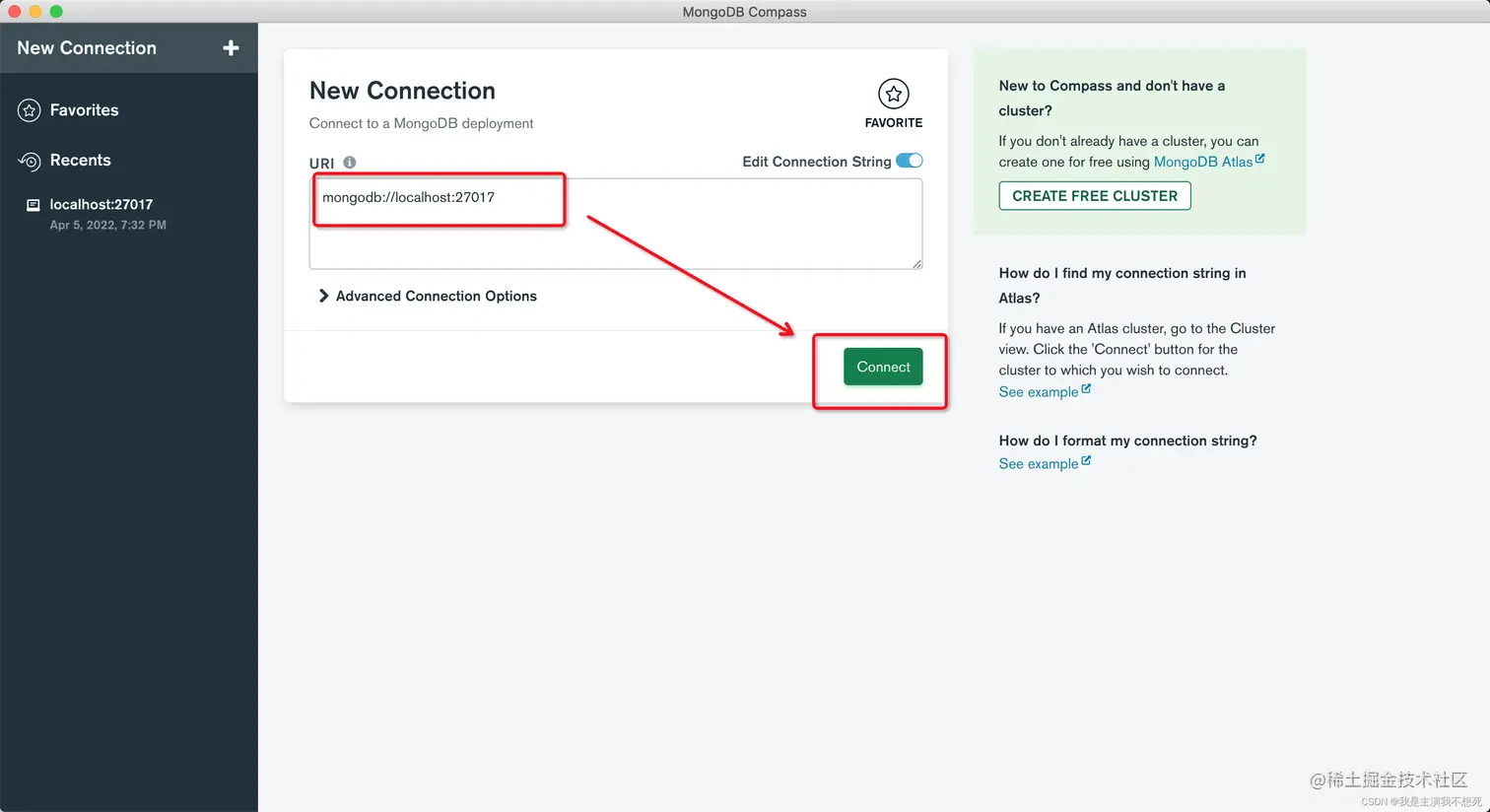Screen dimensions: 1490x812
Task: Click CREATE FREE CLUSTER button
Action: coord(1095,195)
